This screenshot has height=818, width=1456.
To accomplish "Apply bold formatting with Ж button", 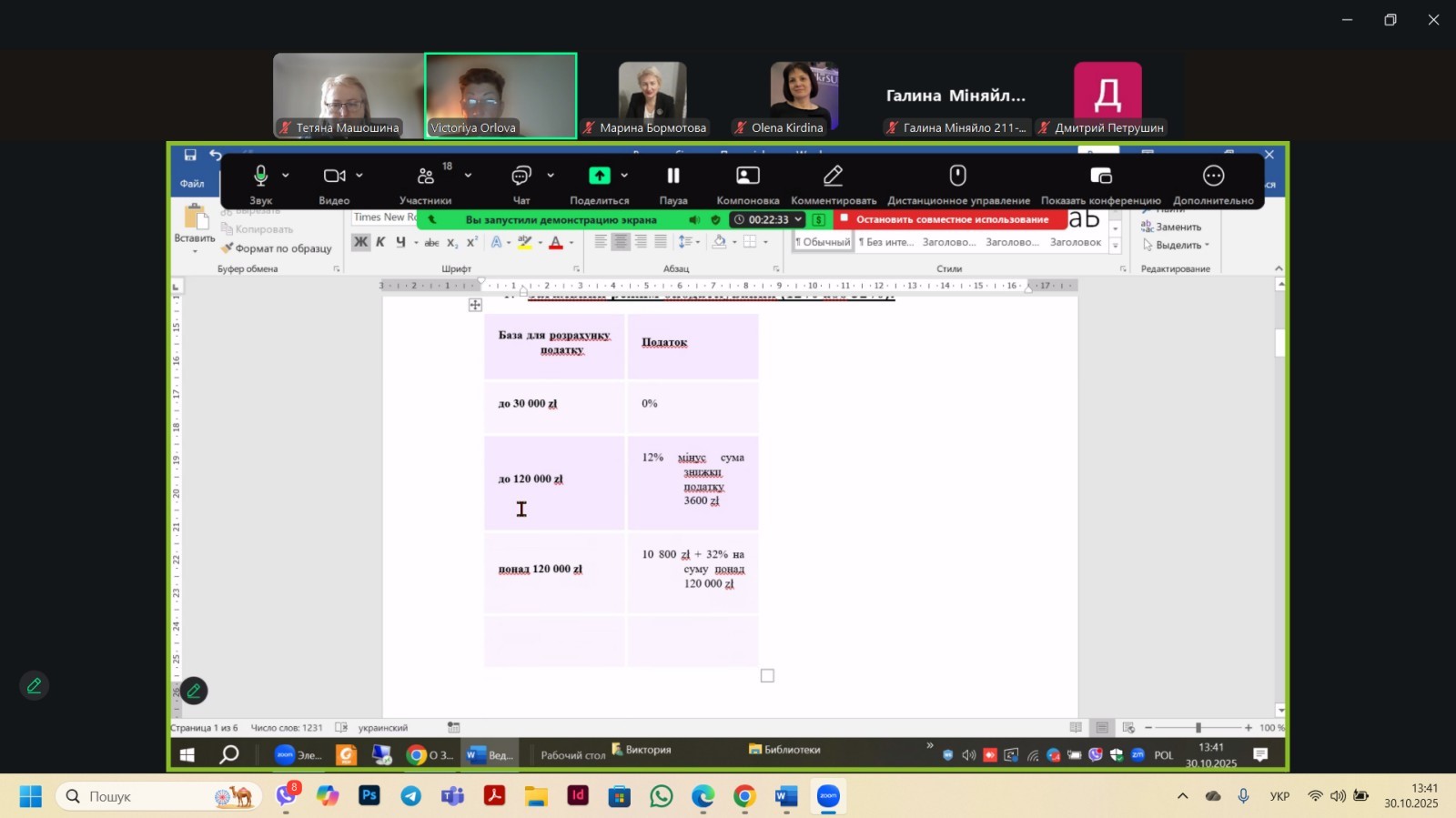I will 361,242.
